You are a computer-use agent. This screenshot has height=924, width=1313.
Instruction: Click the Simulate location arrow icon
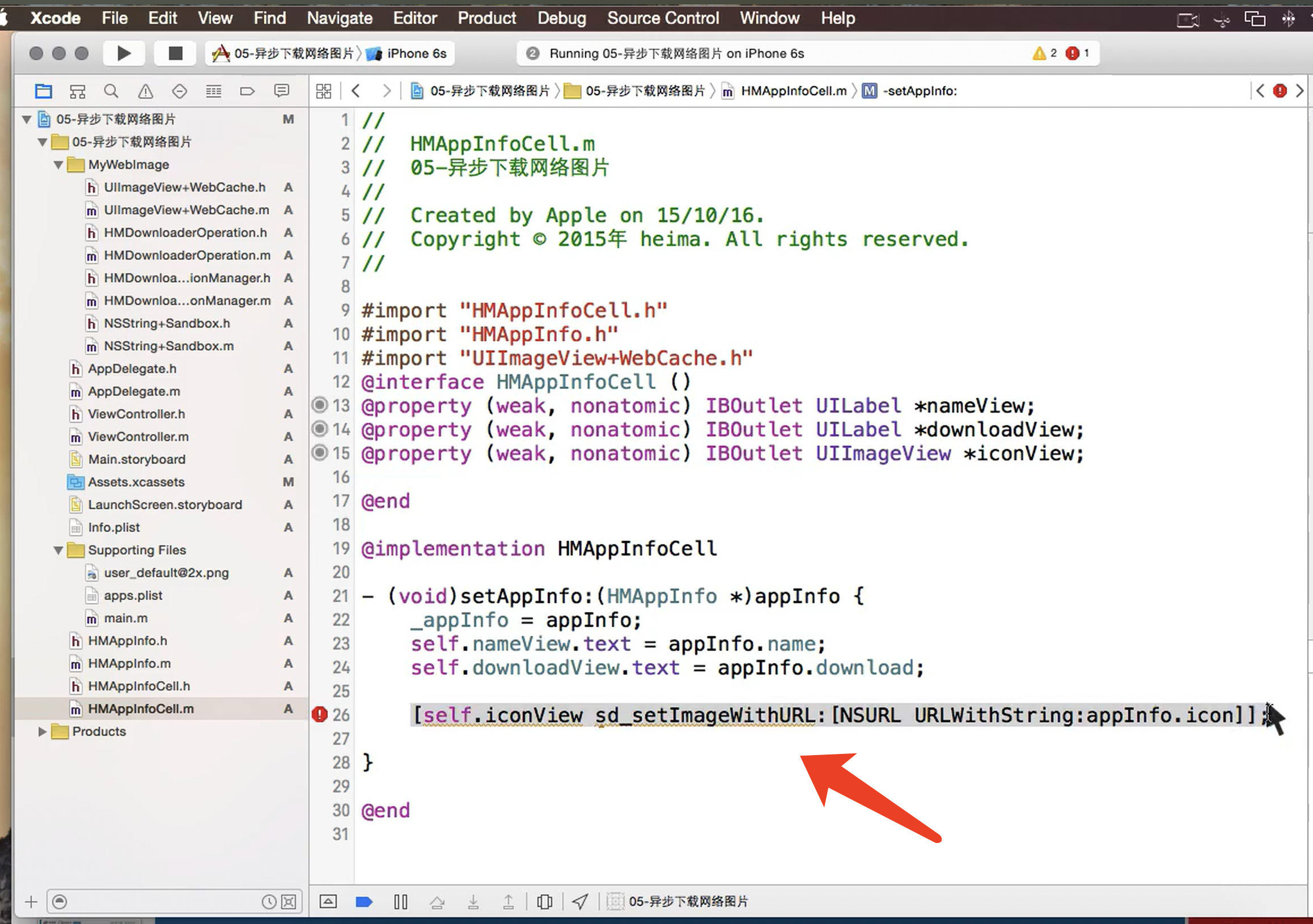point(579,902)
